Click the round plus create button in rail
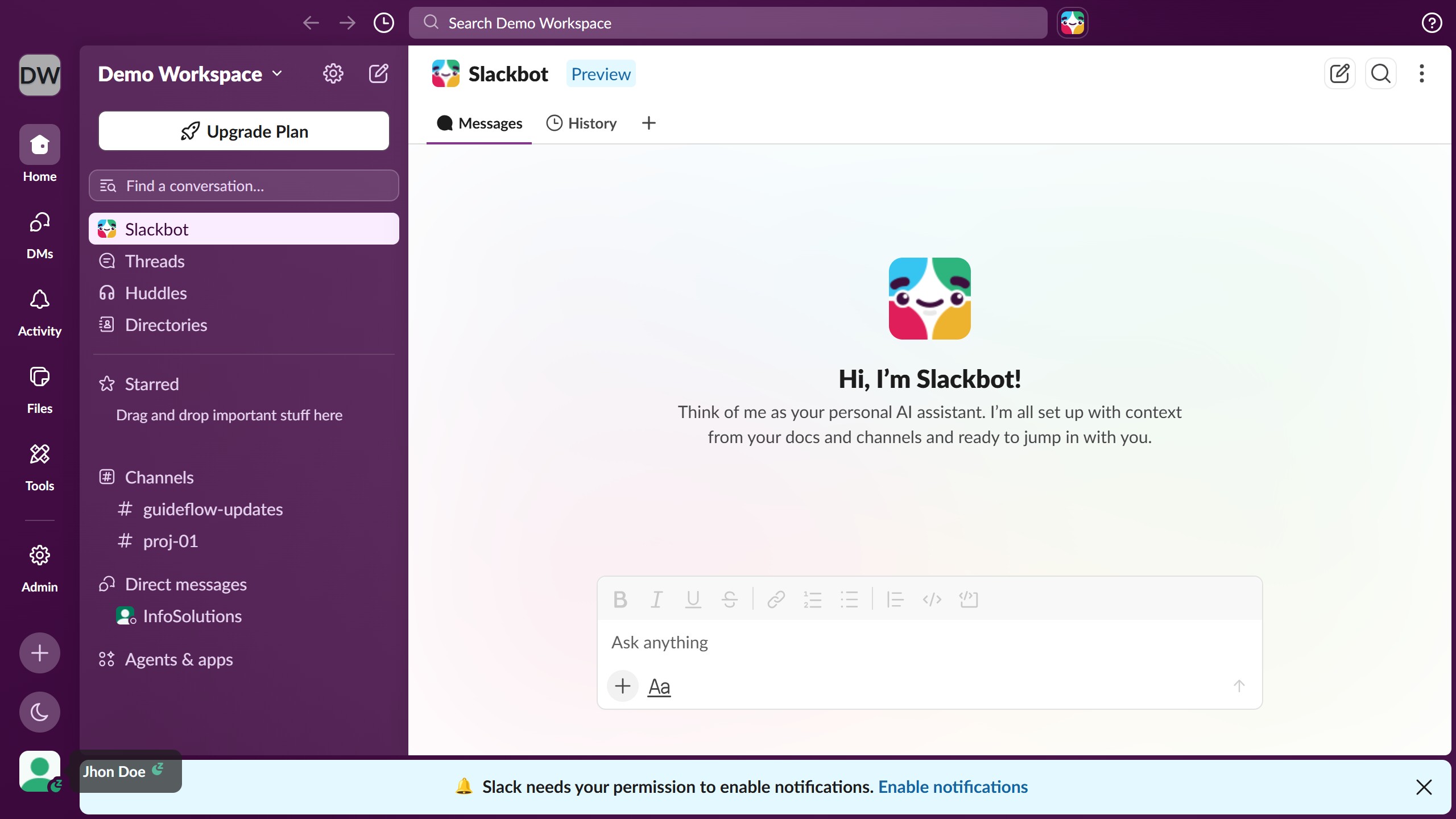Image resolution: width=1456 pixels, height=819 pixels. pos(40,653)
